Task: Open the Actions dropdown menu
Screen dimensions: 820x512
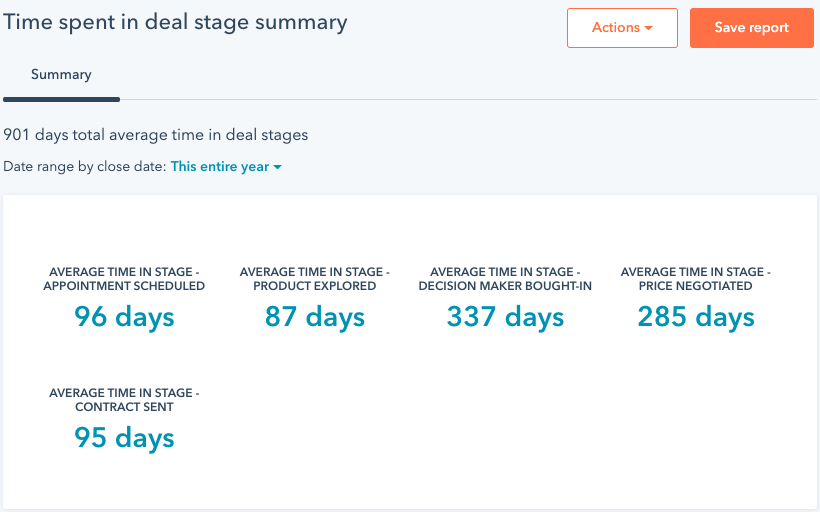Action: coord(621,28)
